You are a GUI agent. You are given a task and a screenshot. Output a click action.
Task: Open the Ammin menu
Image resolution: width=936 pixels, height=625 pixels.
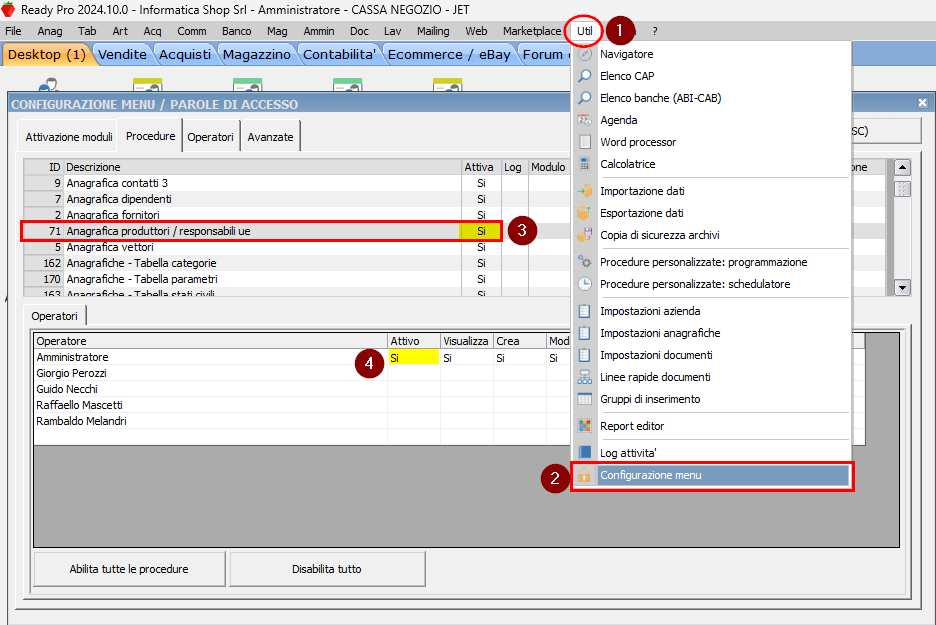point(319,31)
